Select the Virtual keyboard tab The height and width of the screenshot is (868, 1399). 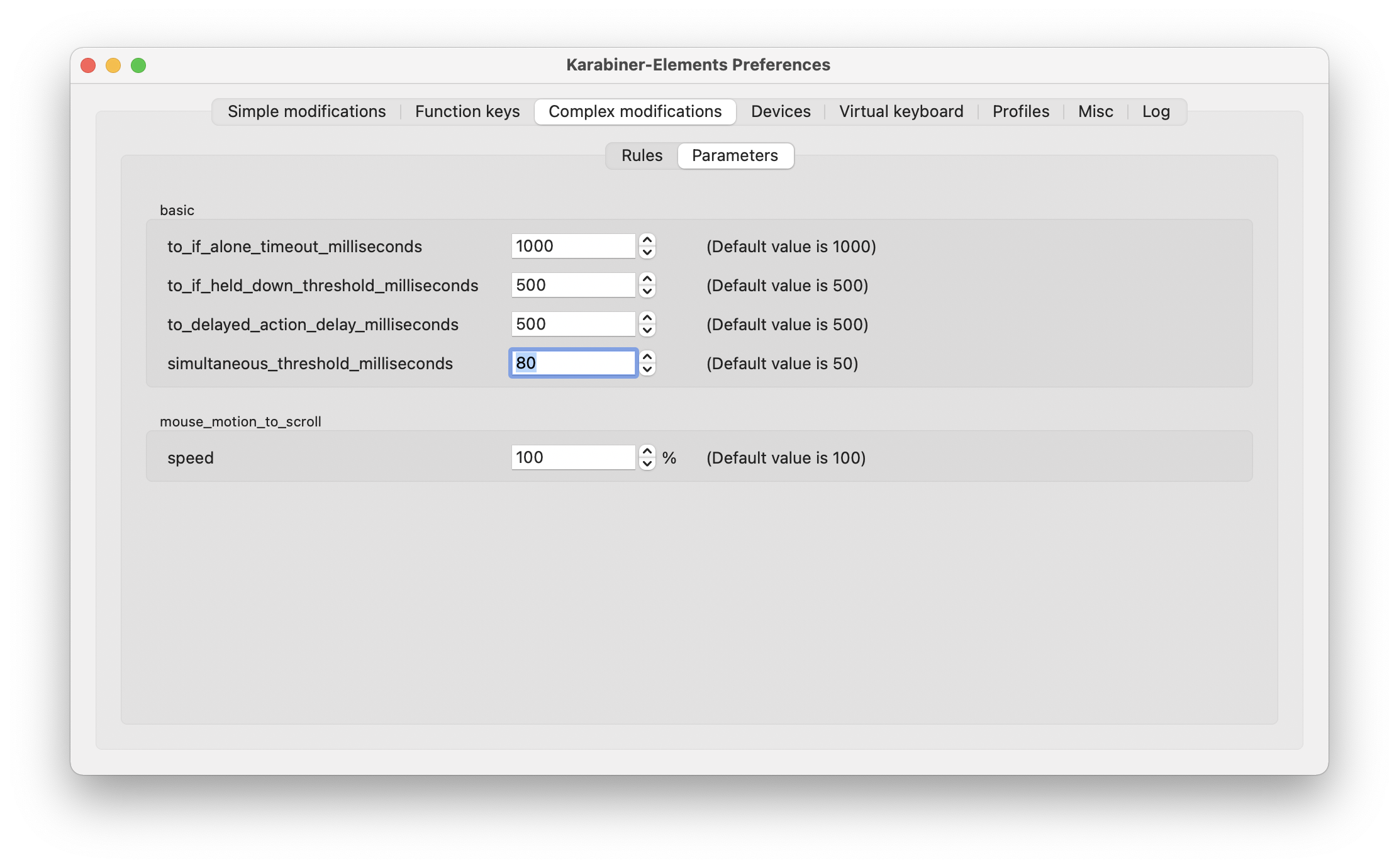point(901,111)
